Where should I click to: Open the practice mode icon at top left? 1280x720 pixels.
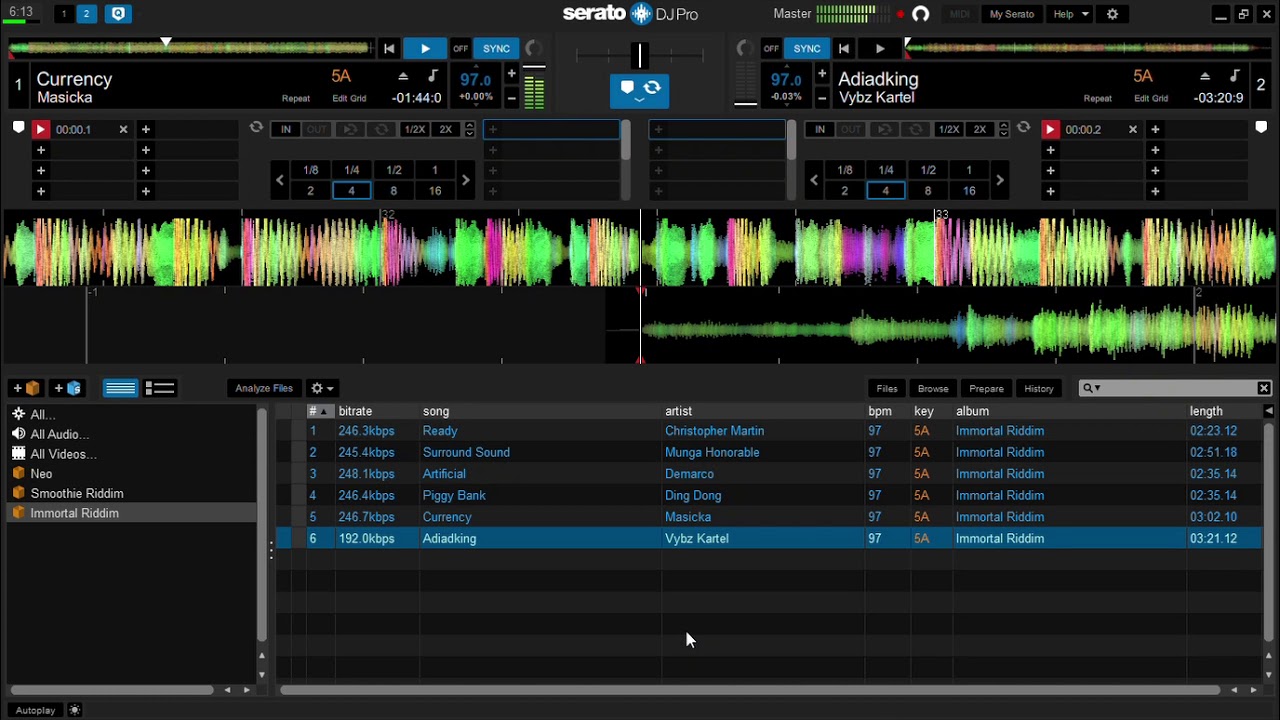(118, 14)
